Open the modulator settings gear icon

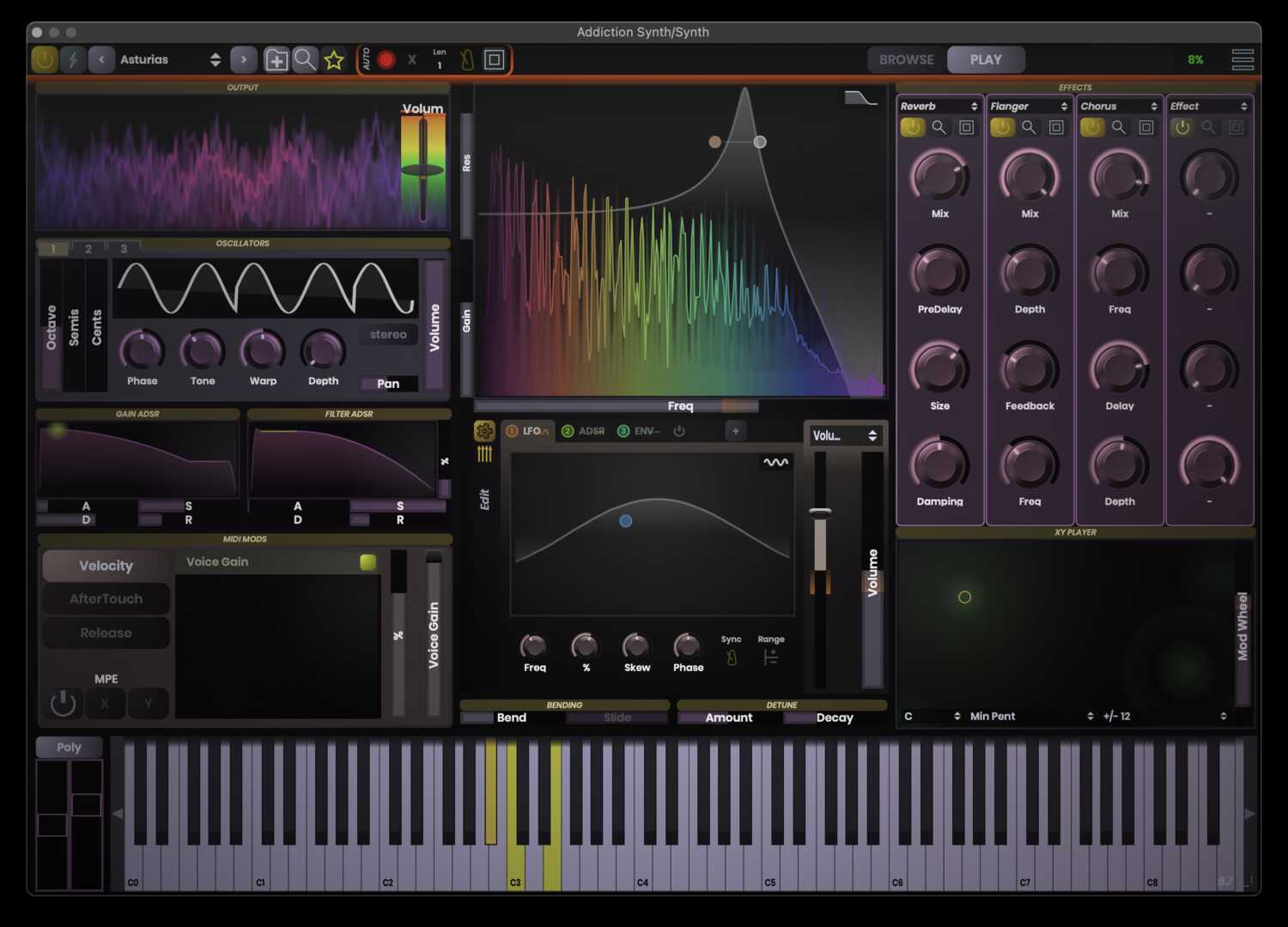(x=483, y=432)
